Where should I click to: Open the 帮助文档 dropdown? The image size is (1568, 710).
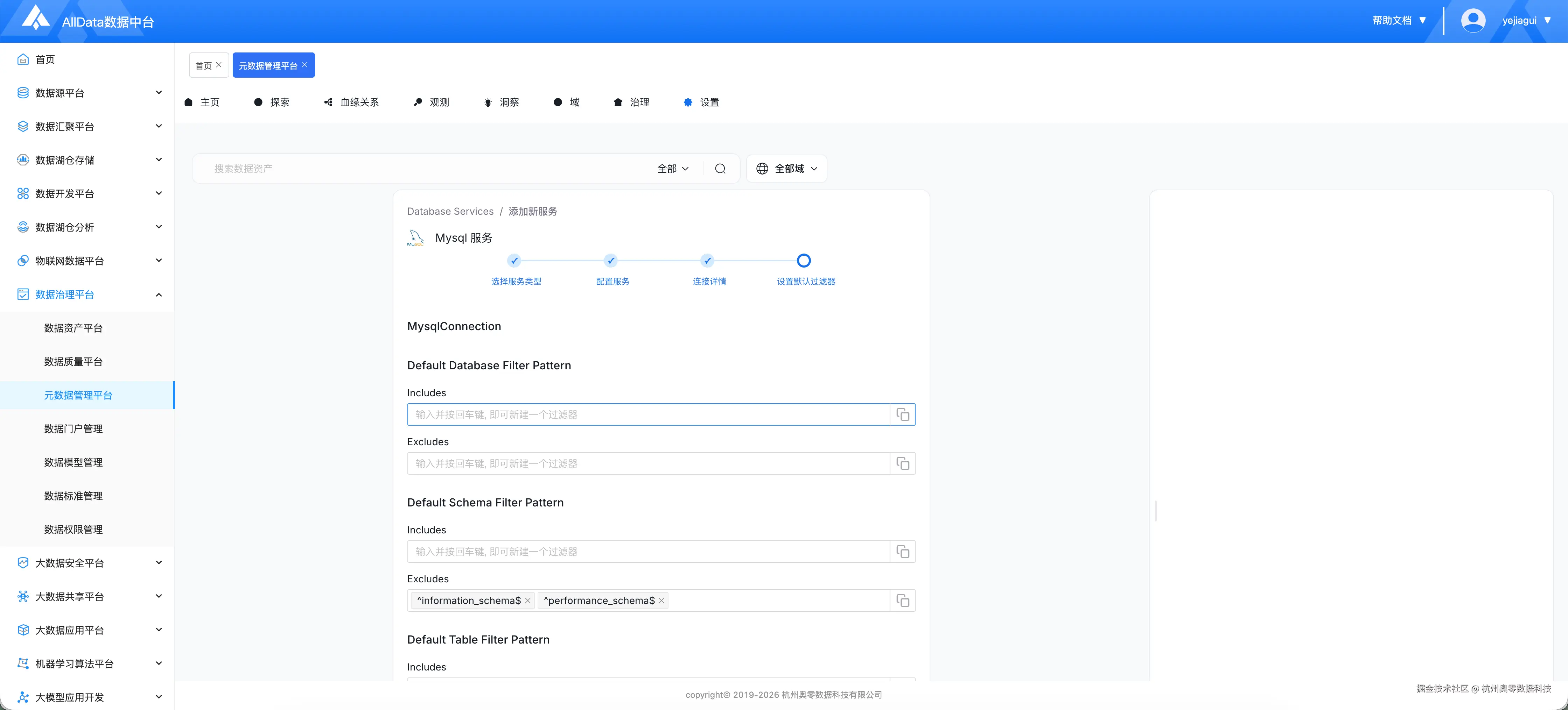1399,20
